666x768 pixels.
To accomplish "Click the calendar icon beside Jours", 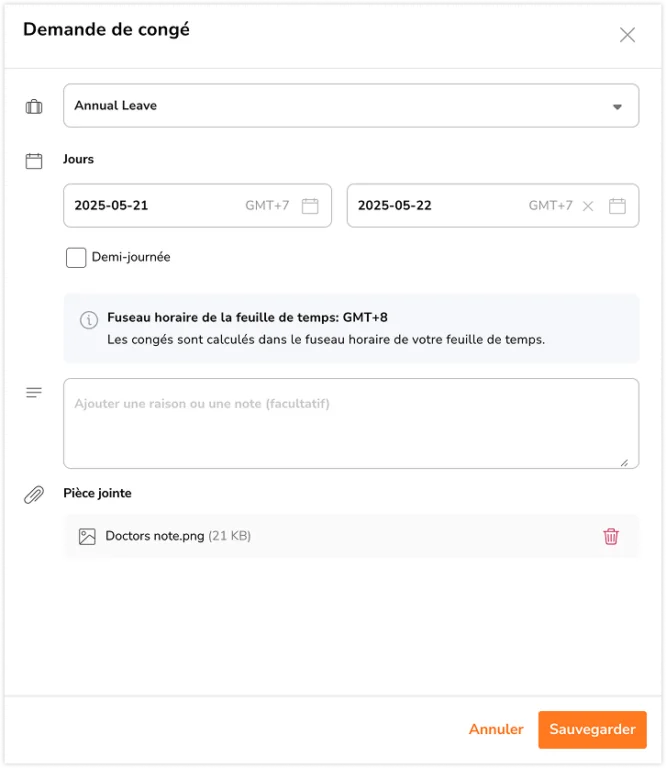I will pyautogui.click(x=34, y=160).
